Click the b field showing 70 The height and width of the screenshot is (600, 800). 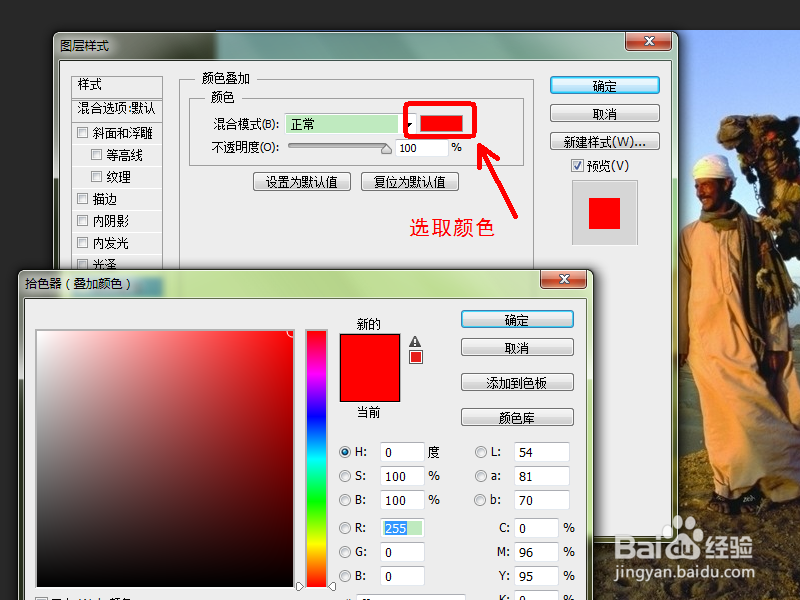coord(541,500)
